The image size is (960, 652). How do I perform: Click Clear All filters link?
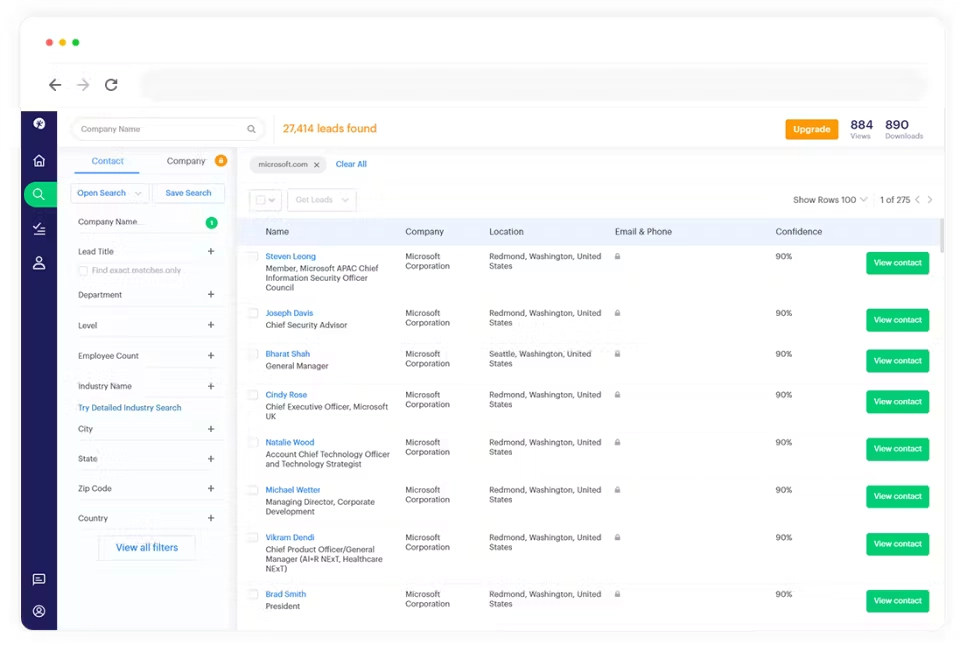click(351, 164)
